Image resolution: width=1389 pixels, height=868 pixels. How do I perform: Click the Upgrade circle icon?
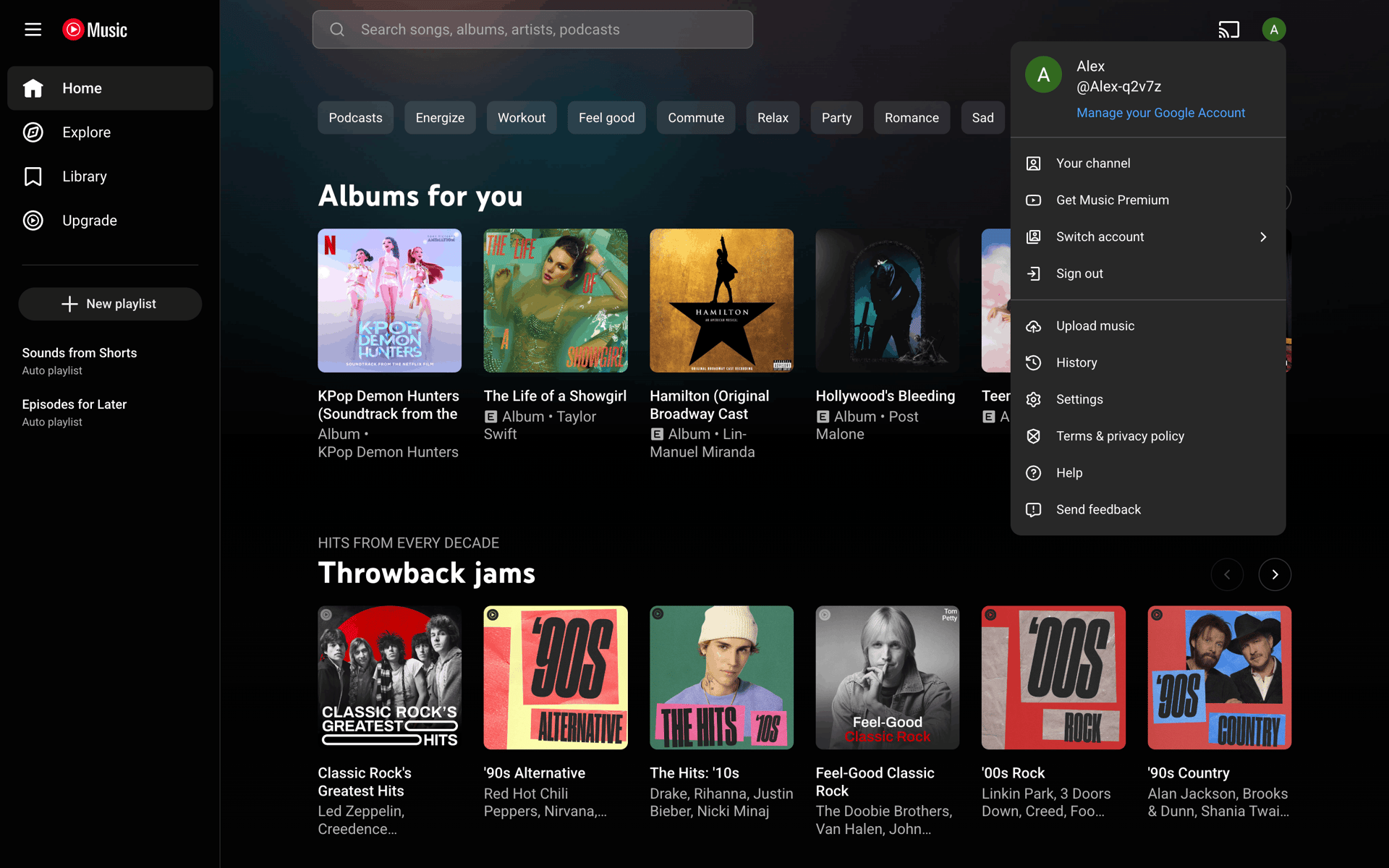[33, 221]
